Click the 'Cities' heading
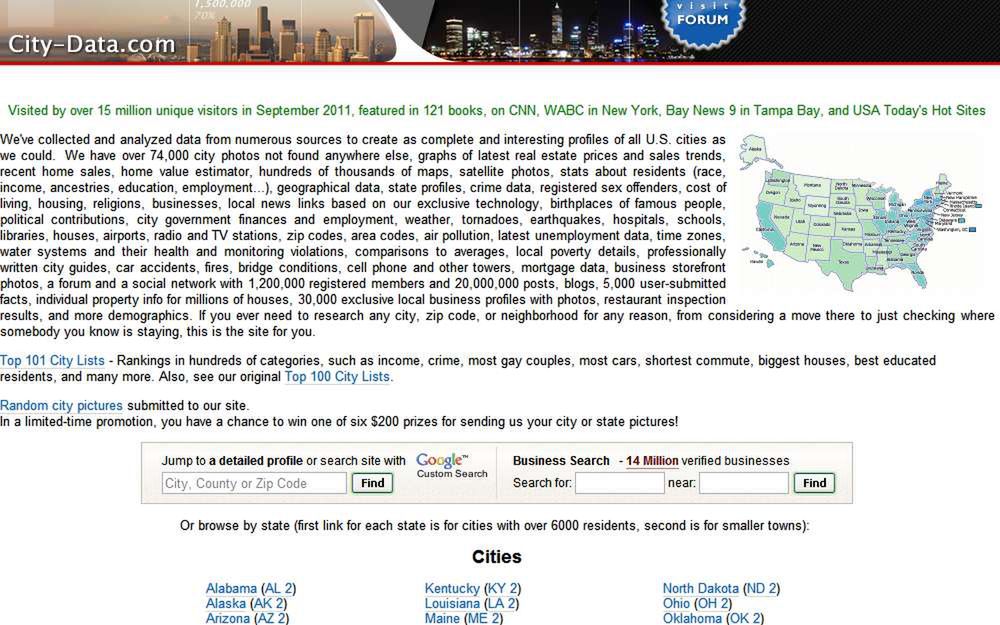This screenshot has height=625, width=1000. tap(497, 557)
